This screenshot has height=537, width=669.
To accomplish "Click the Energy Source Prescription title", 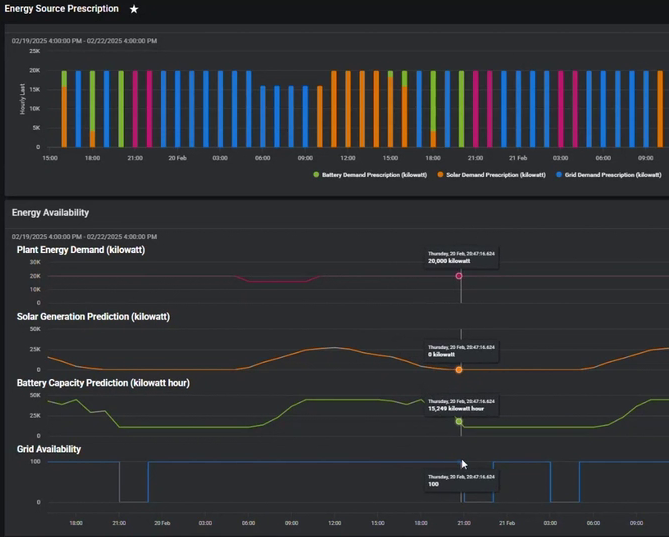I will coord(61,9).
